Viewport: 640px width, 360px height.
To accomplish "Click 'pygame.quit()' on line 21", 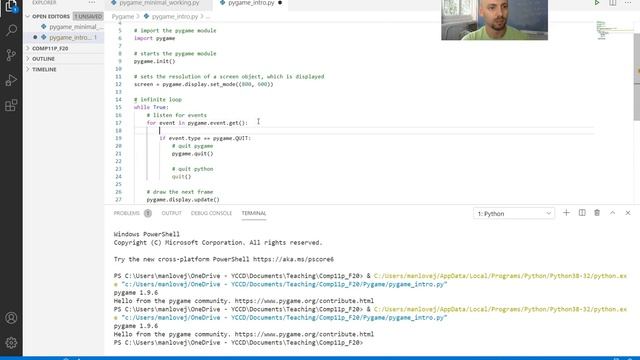I will coord(192,153).
